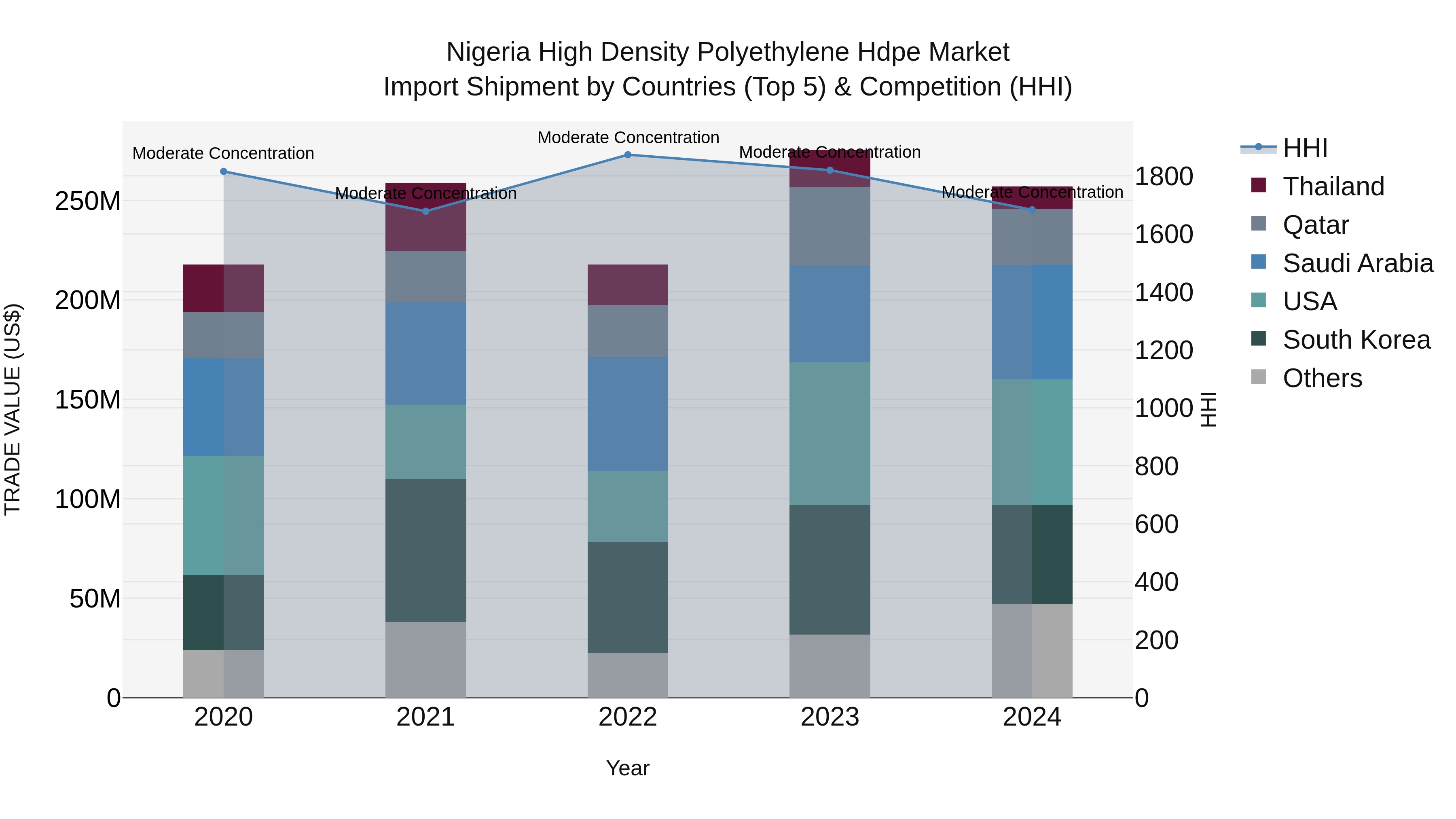Select the 2024 HHI data point
This screenshot has height=819, width=1456.
(1032, 210)
